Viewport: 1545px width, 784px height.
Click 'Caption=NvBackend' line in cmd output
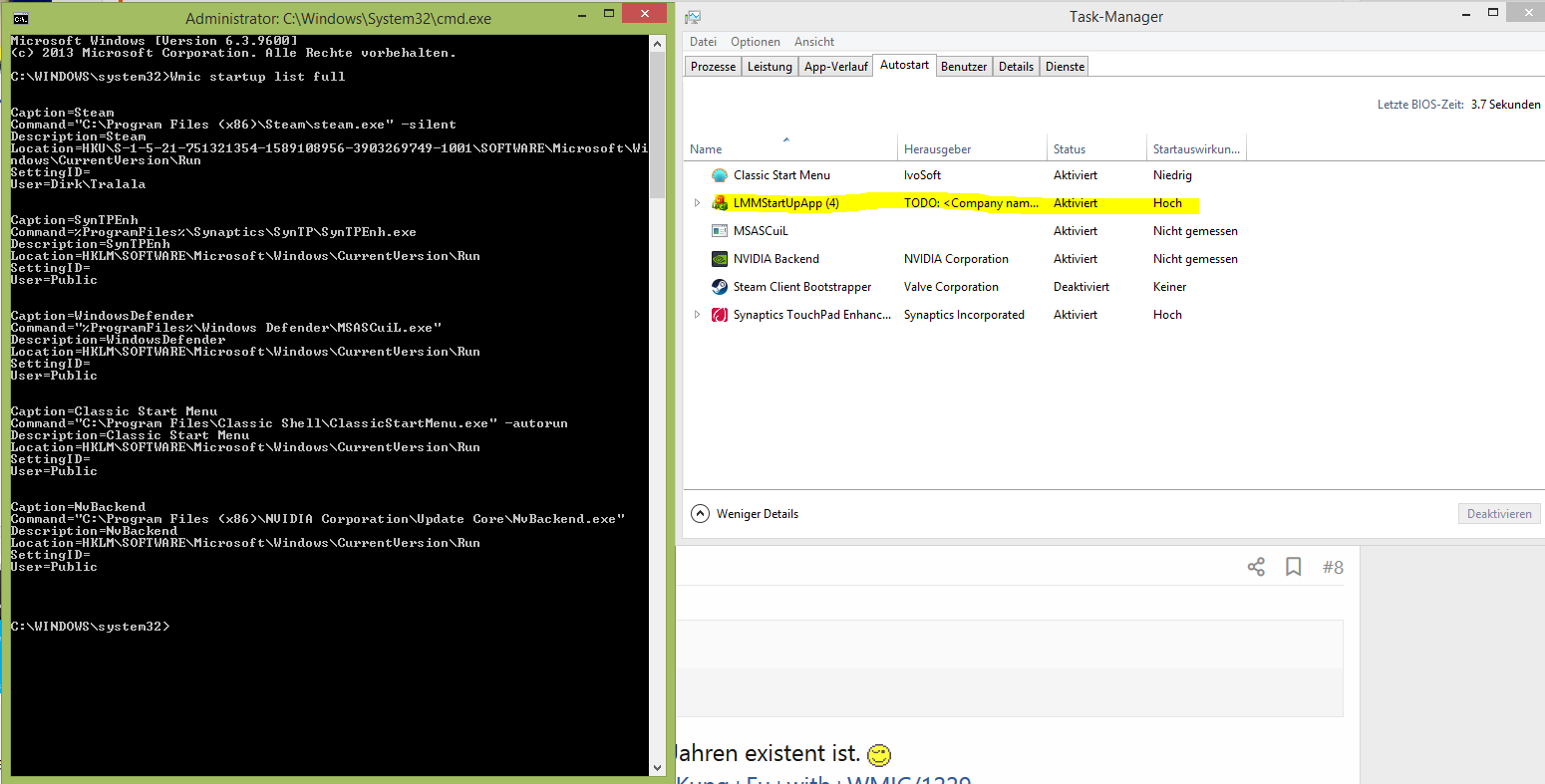click(x=79, y=507)
